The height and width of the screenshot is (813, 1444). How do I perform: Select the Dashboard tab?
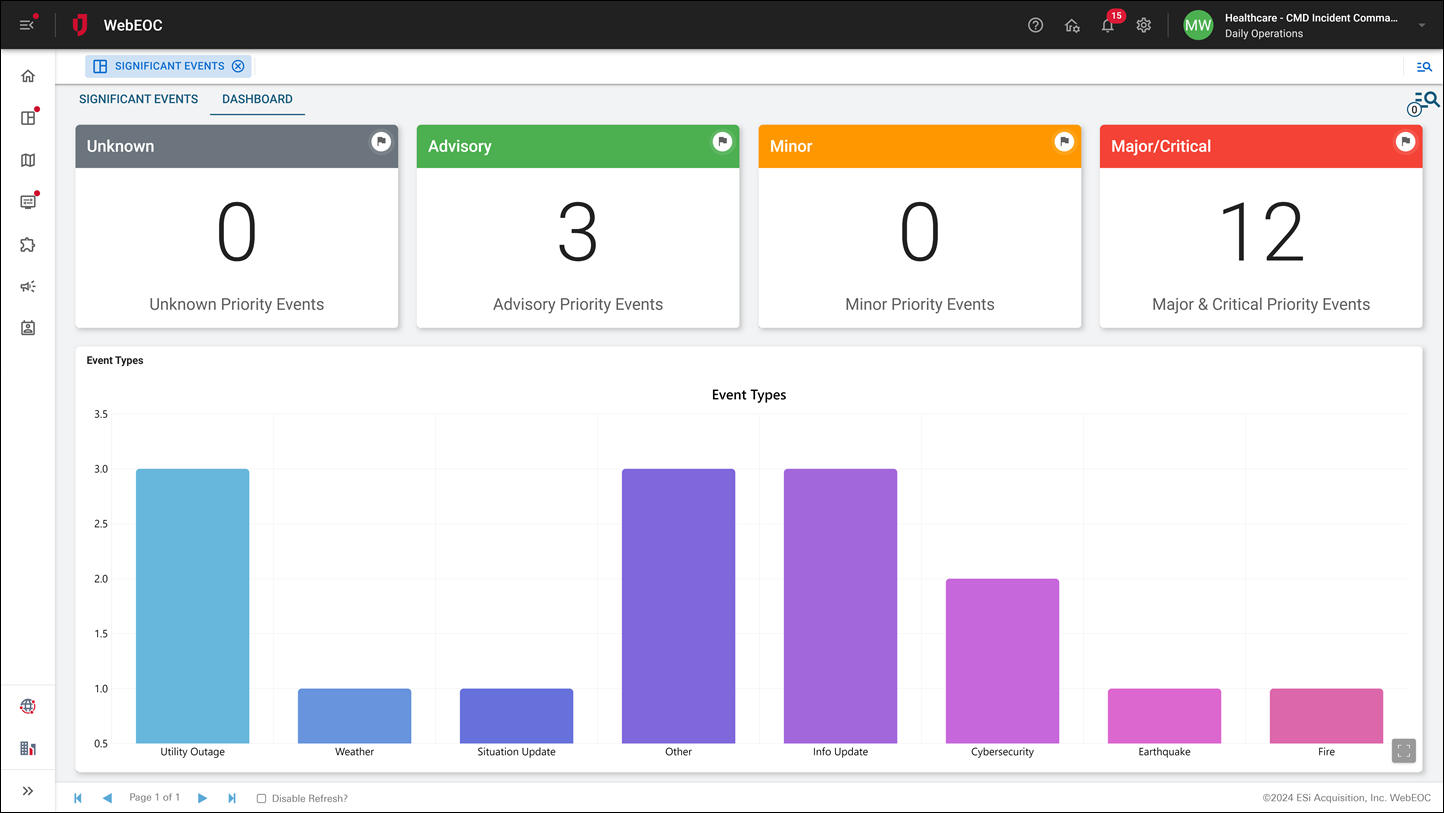tap(257, 99)
